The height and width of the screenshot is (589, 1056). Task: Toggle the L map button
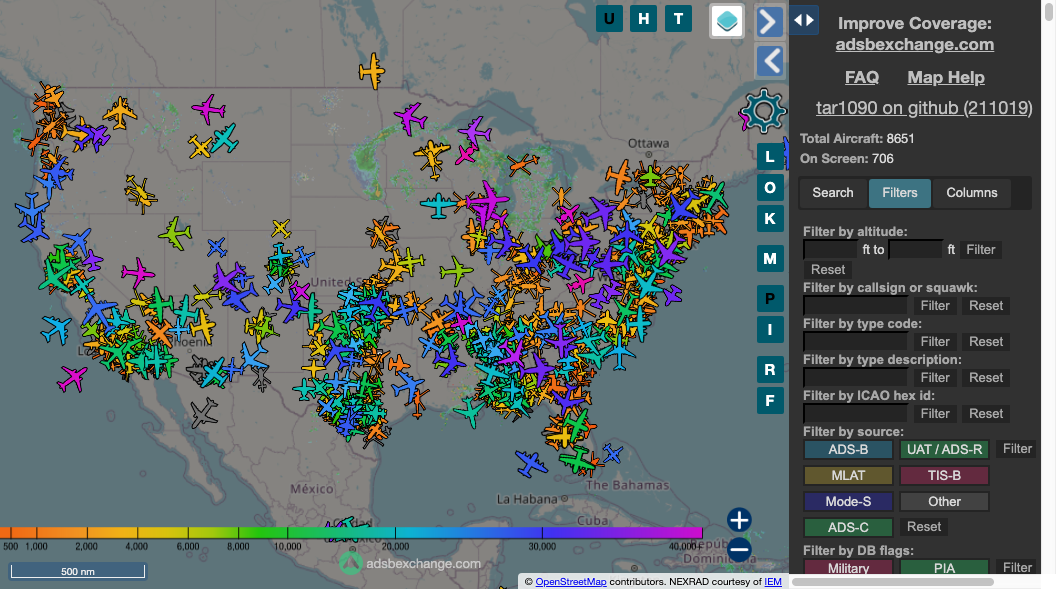770,157
